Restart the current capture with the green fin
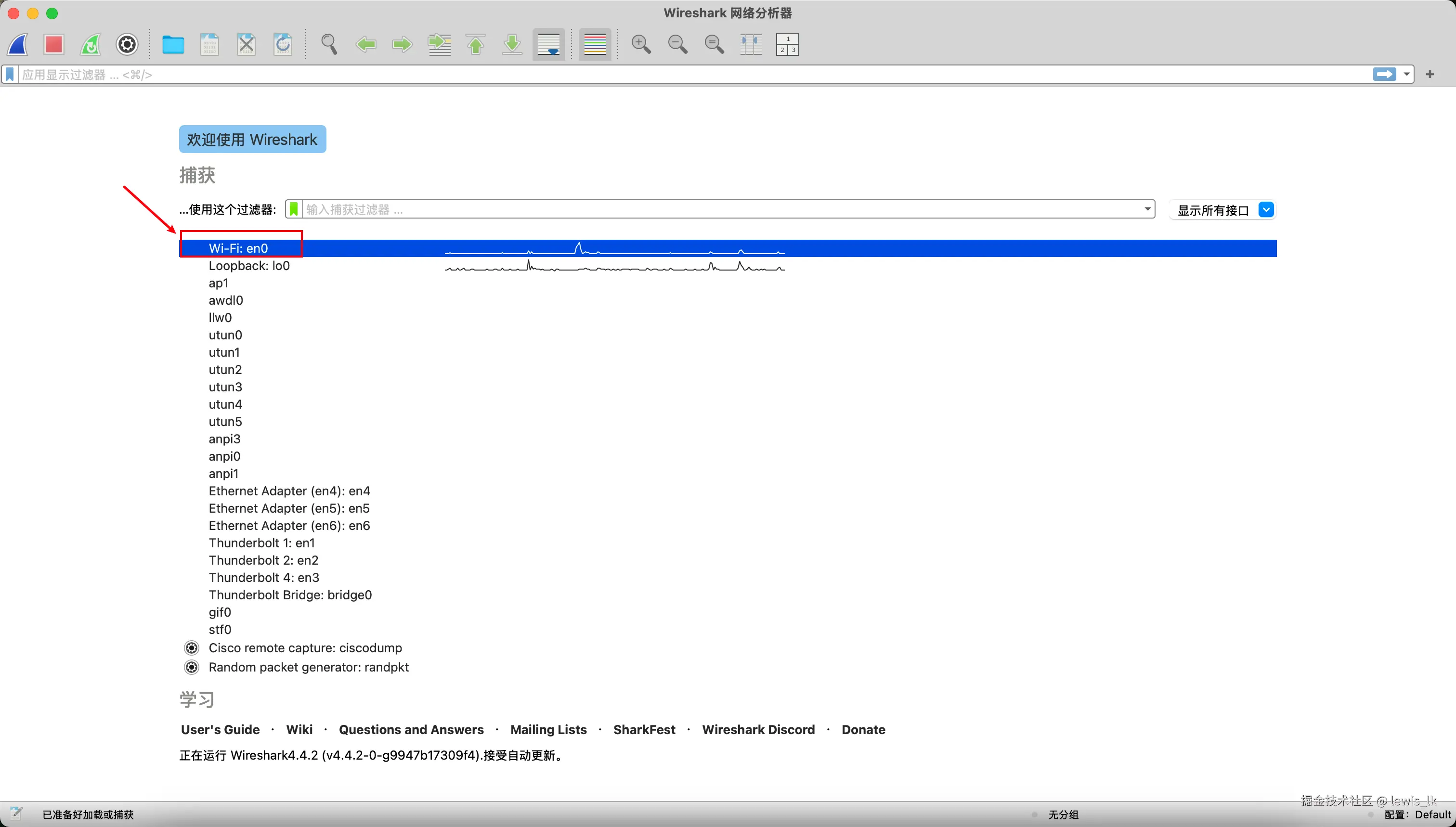This screenshot has width=1456, height=827. [x=91, y=44]
